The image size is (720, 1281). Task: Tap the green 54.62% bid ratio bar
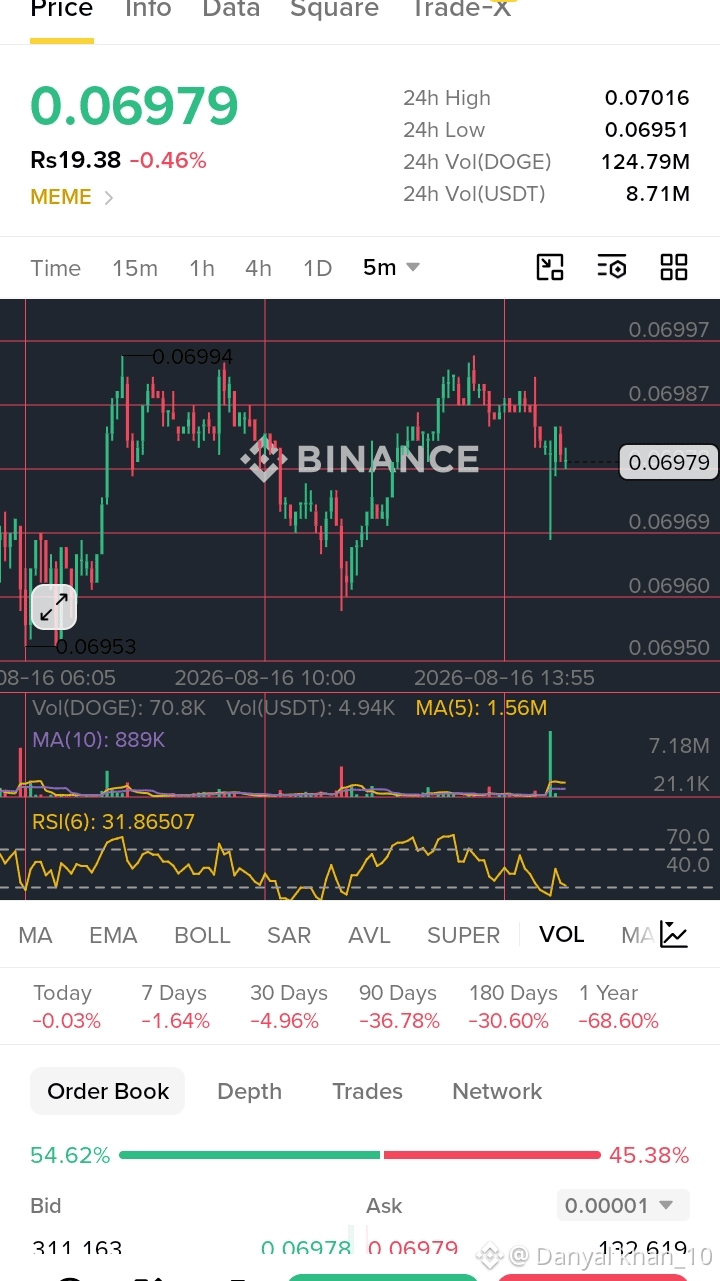coord(249,1155)
